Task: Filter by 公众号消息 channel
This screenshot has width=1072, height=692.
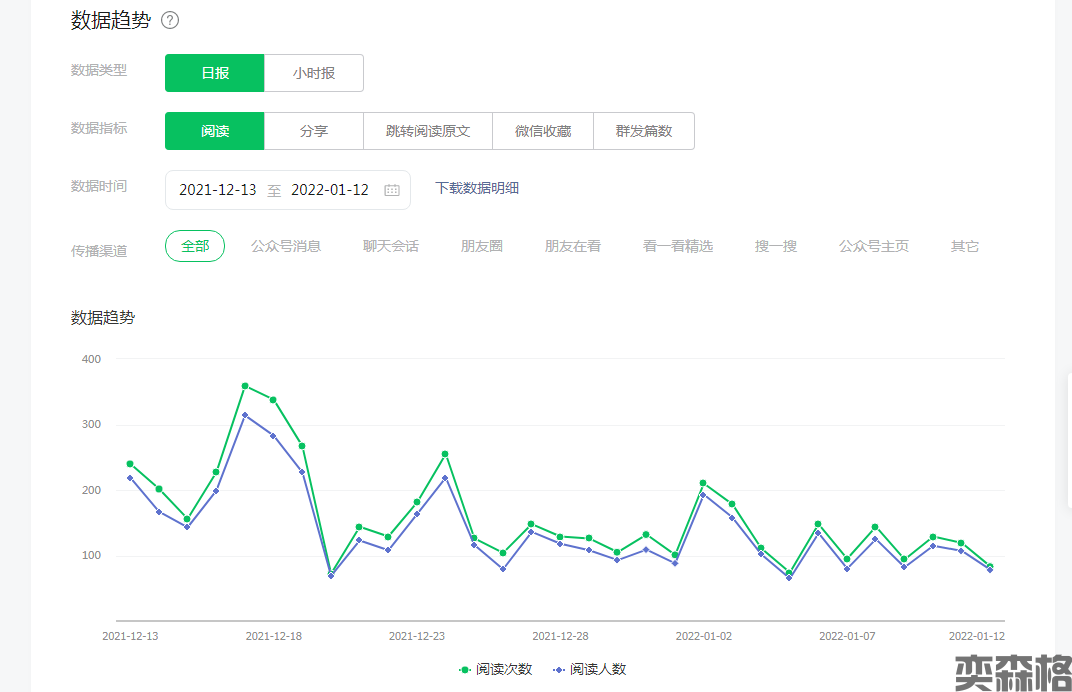Action: click(x=286, y=246)
